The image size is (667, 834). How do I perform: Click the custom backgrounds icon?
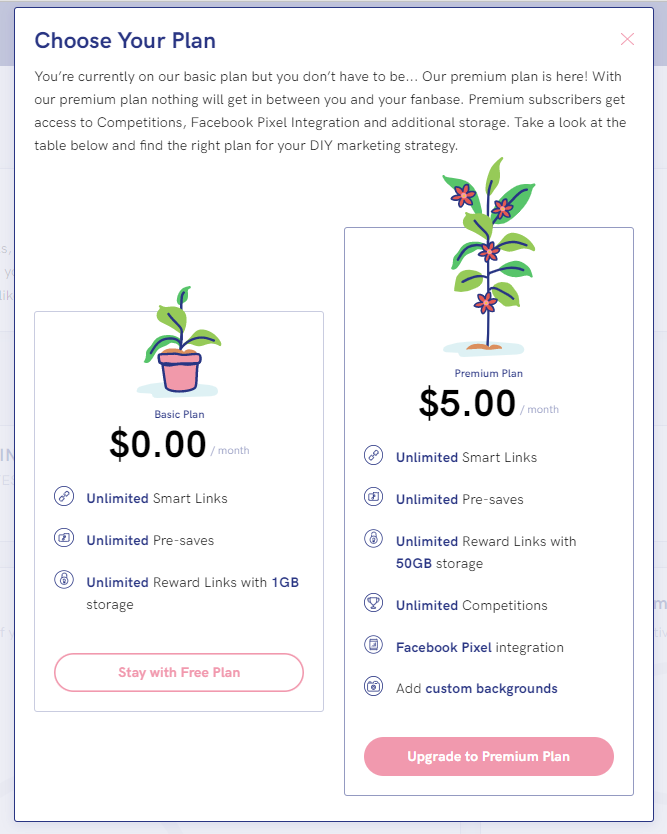(373, 687)
